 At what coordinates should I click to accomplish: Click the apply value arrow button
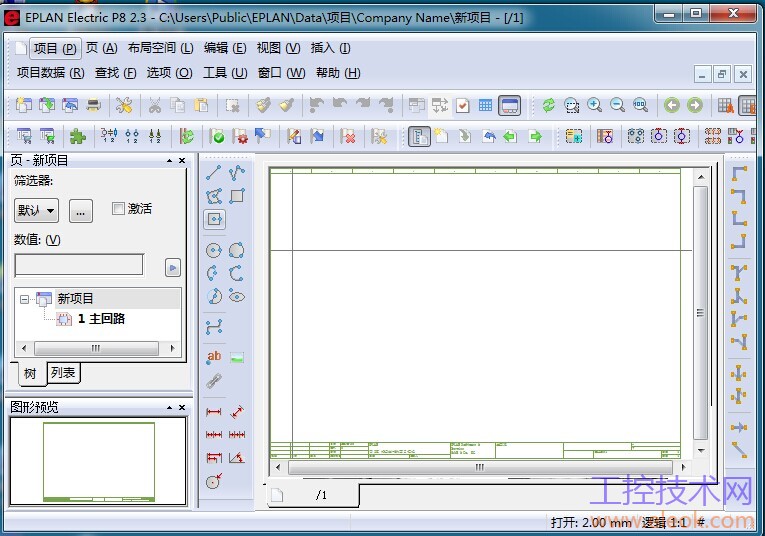click(x=173, y=267)
